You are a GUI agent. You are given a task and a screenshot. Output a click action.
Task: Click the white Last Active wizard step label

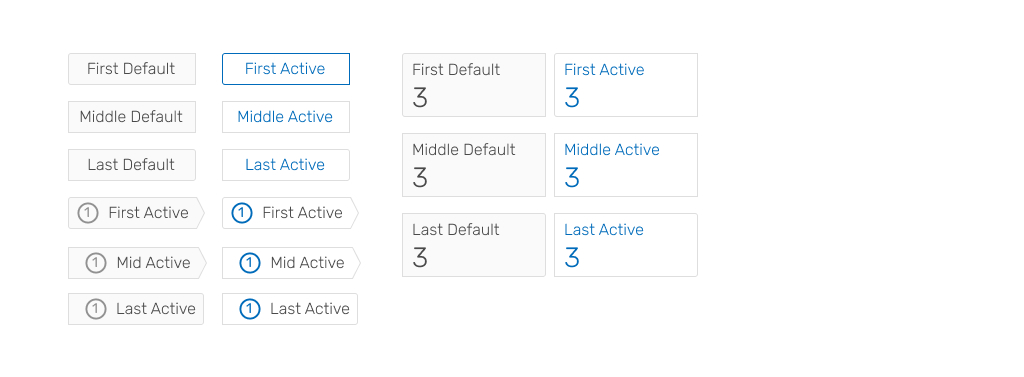(310, 309)
